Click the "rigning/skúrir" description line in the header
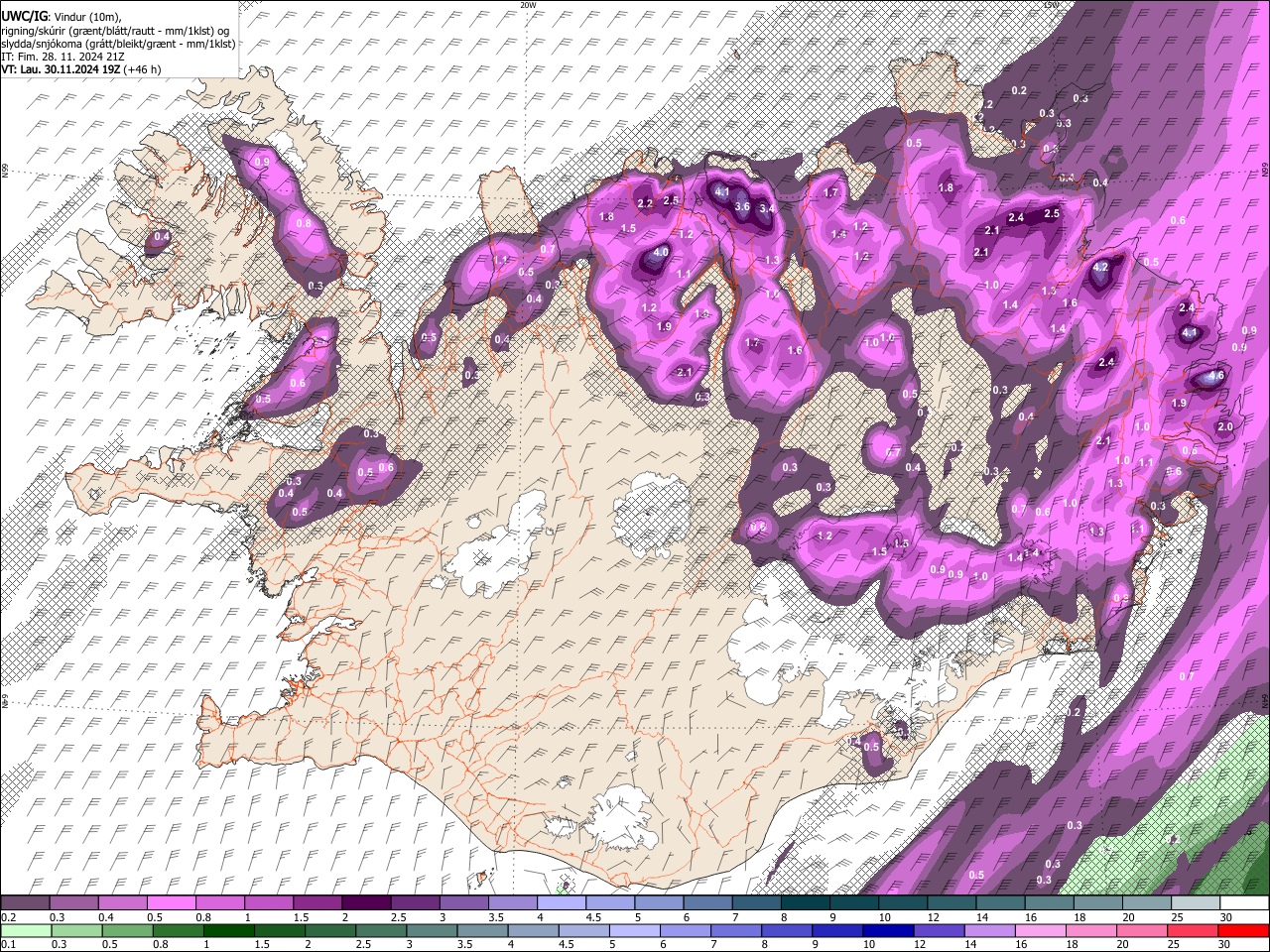The height and width of the screenshot is (952, 1270). point(117,31)
